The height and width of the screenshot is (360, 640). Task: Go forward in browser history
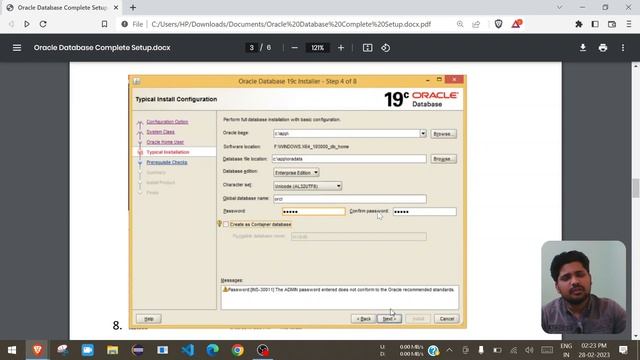coord(27,24)
